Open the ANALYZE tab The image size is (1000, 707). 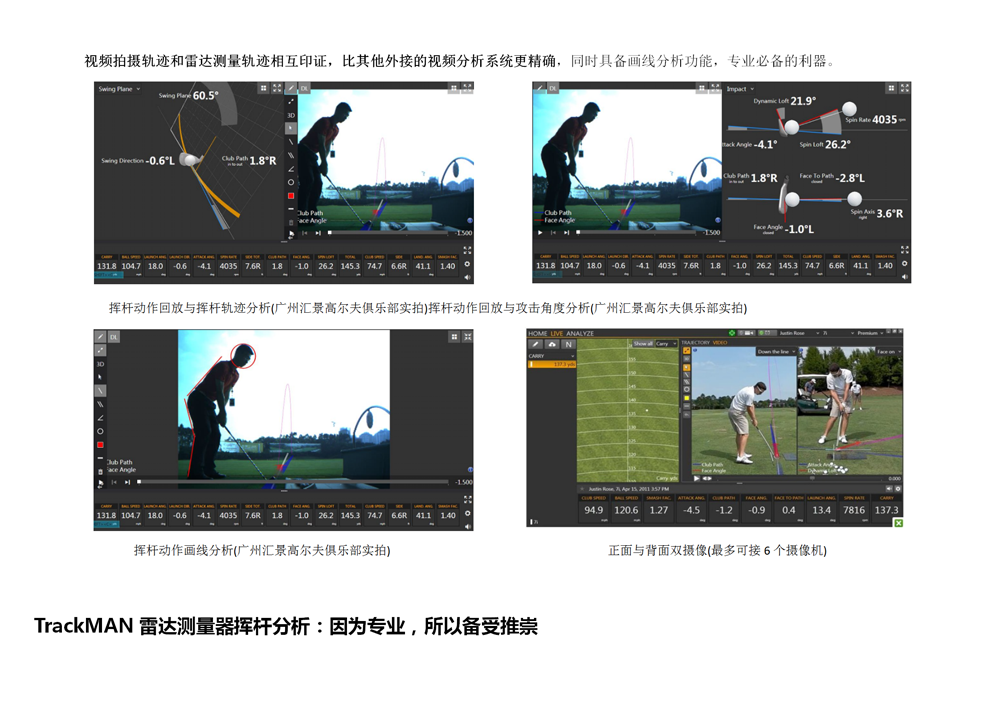580,333
